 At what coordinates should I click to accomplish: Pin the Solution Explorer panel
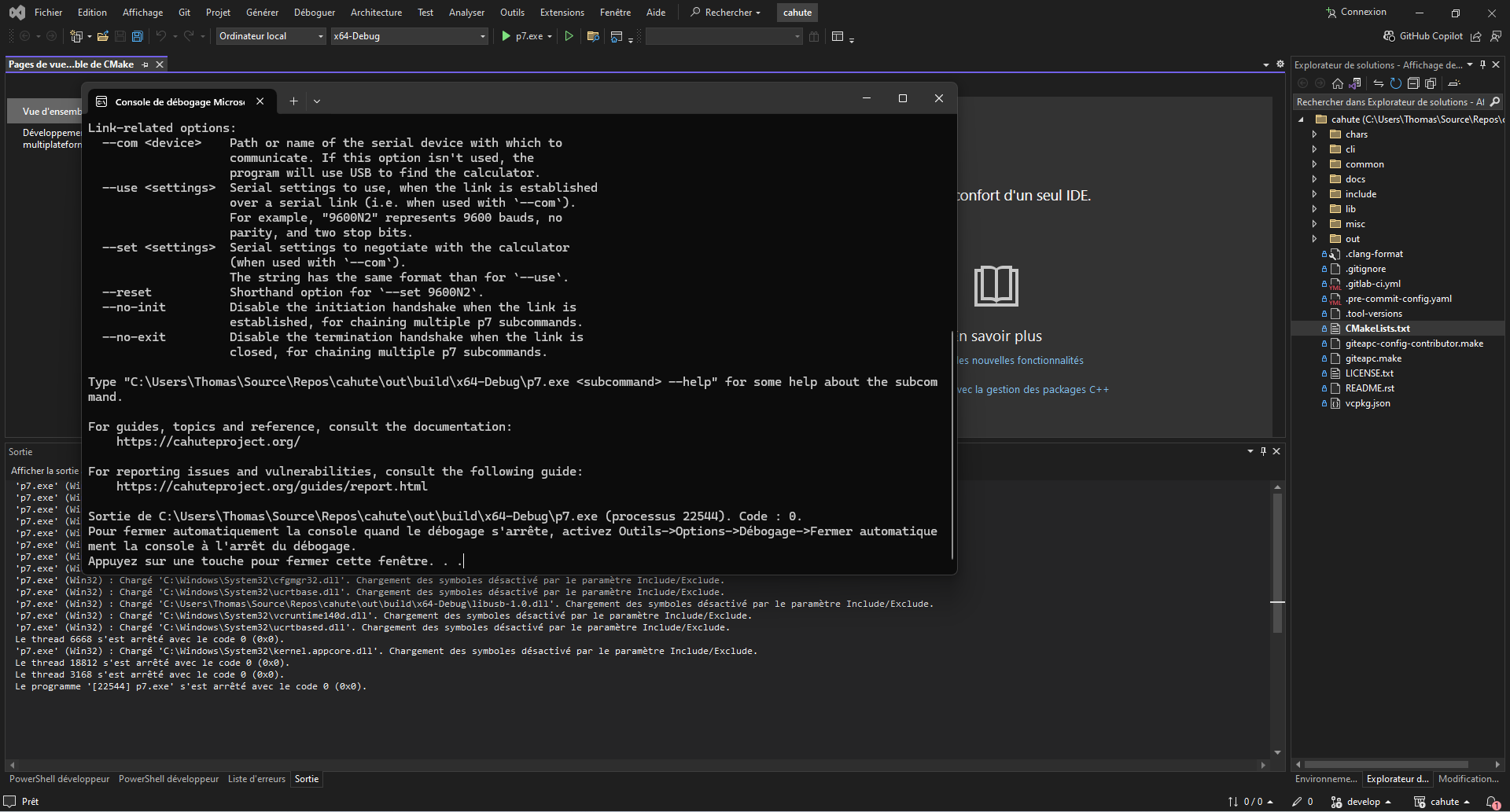(x=1482, y=65)
